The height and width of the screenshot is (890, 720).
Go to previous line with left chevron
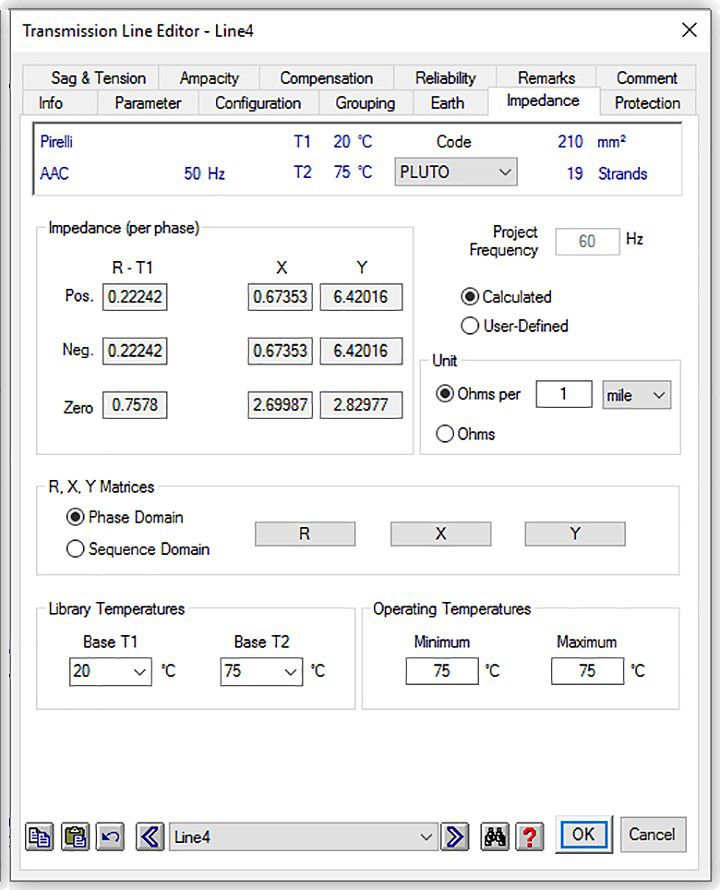coord(150,837)
